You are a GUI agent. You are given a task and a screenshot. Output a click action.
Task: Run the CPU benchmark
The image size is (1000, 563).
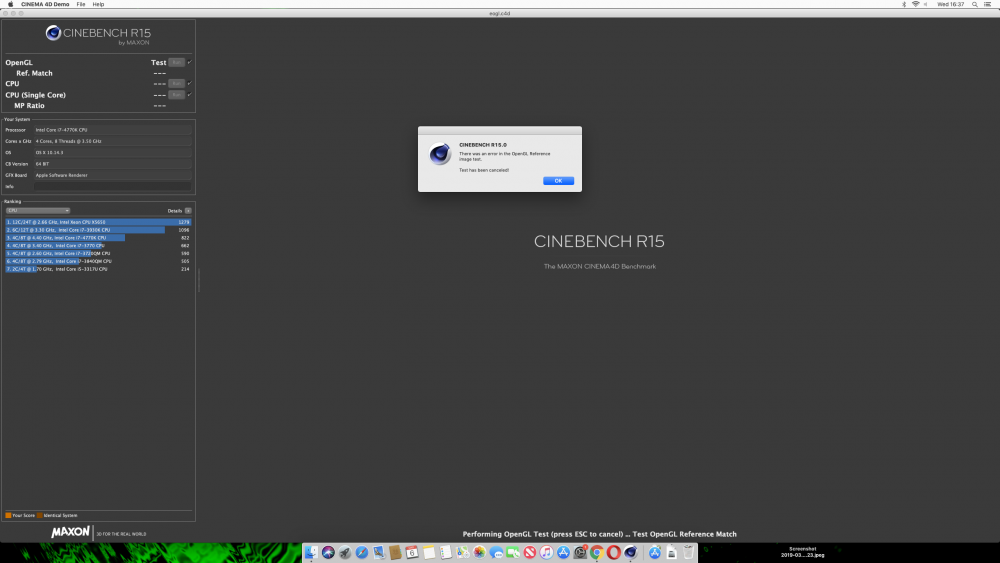(x=176, y=83)
